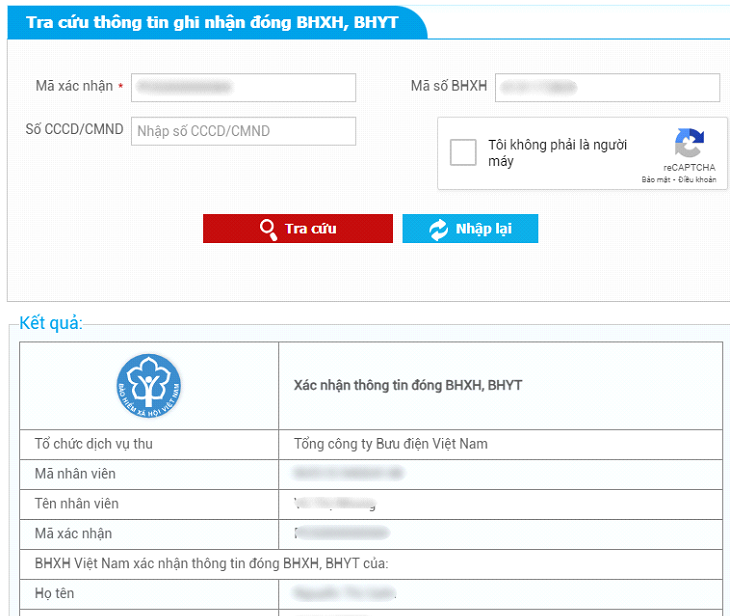Viewport: 730px width, 616px height.
Task: Click the Mã xác nhận table row label
Action: pyautogui.click(x=73, y=533)
